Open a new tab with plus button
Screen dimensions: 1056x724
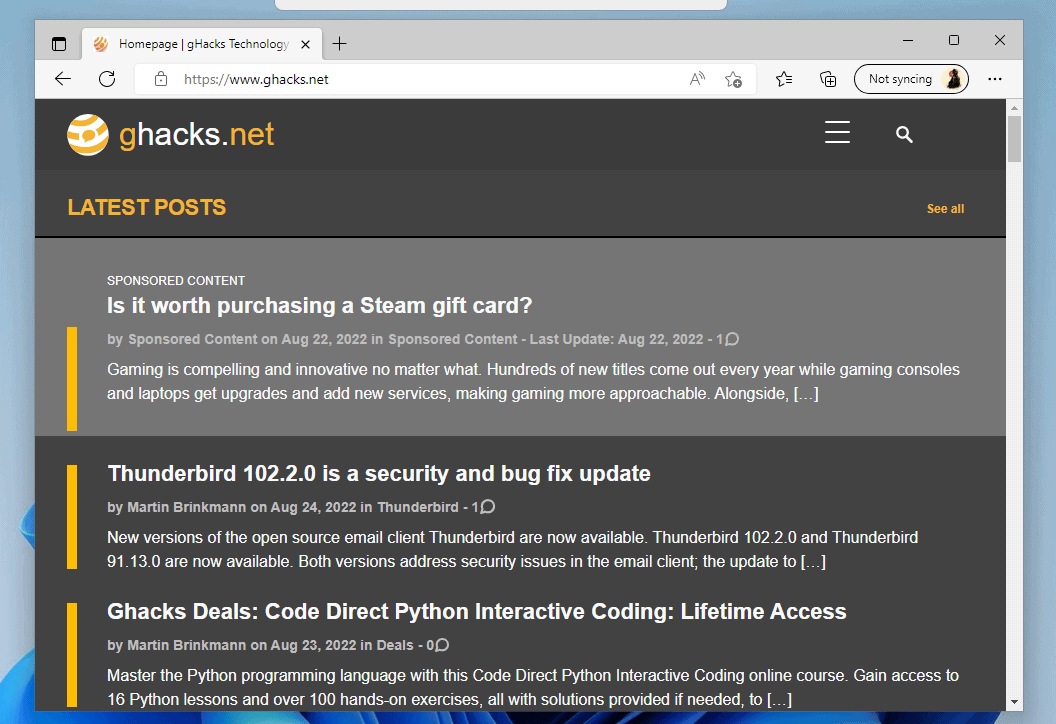coord(340,44)
